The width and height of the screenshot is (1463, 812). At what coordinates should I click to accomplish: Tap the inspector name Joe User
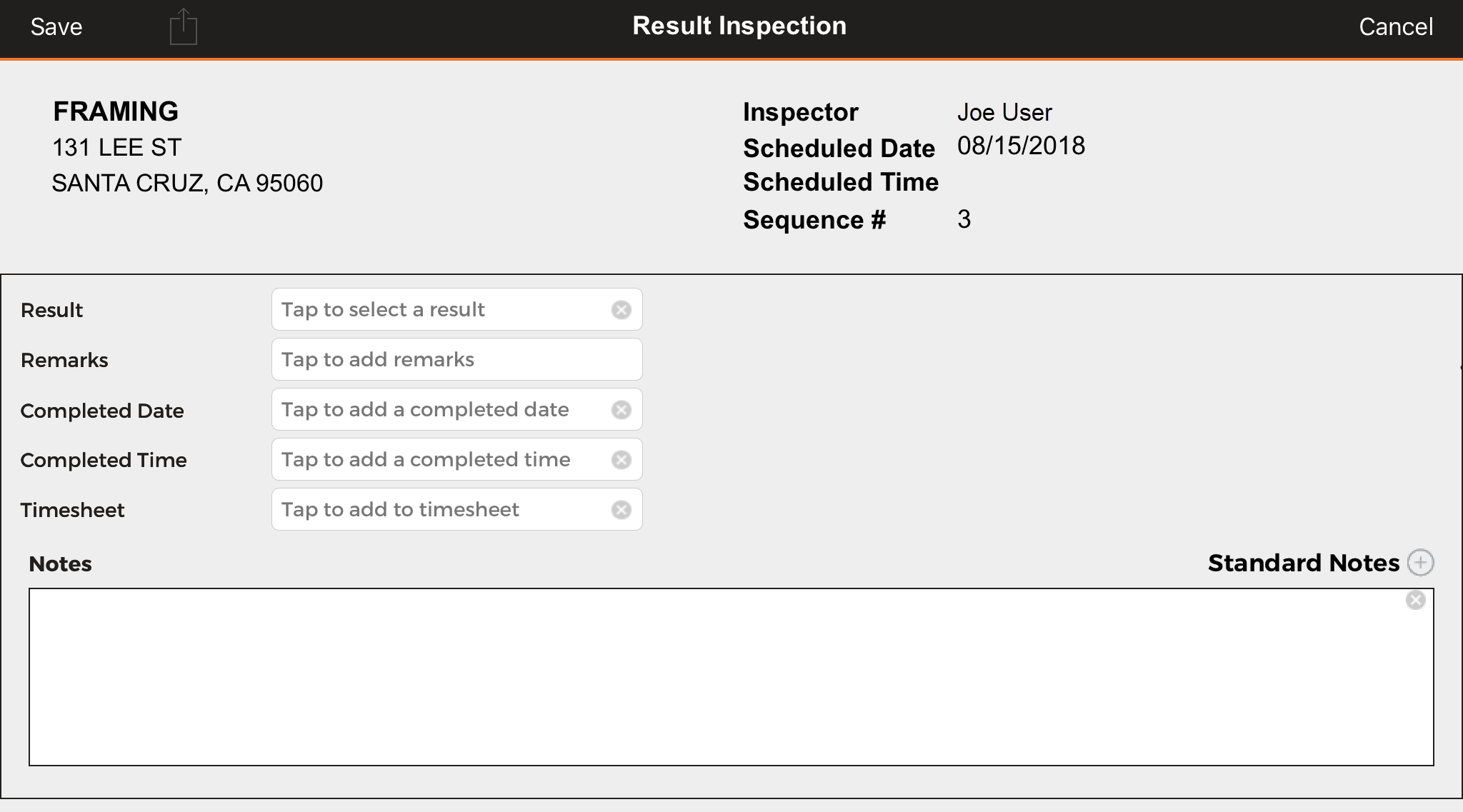coord(1004,112)
